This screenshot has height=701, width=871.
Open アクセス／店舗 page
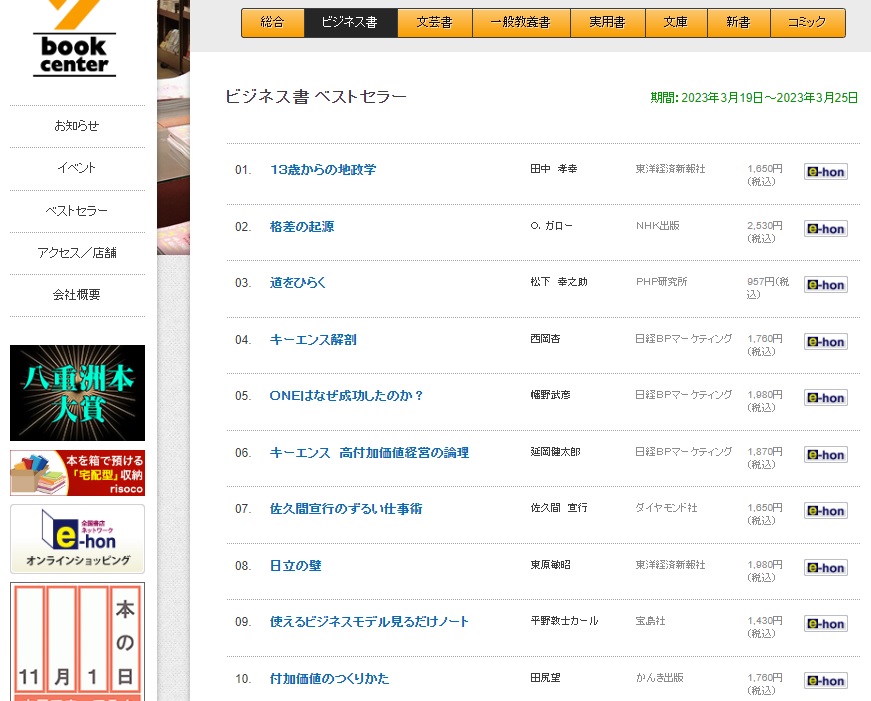coord(77,253)
